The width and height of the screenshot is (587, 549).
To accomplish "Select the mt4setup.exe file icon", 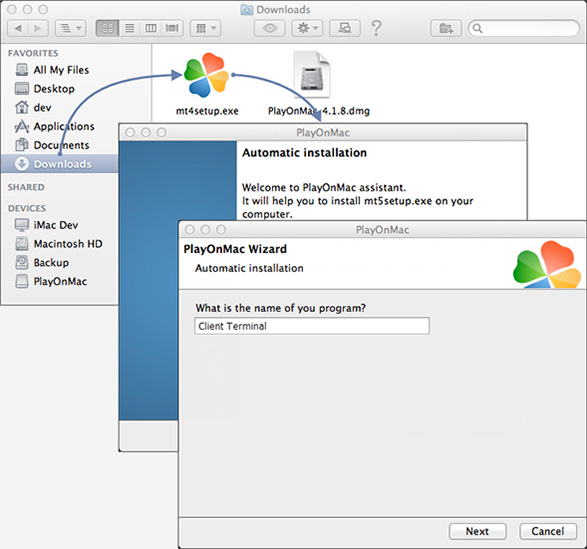I will coord(206,75).
